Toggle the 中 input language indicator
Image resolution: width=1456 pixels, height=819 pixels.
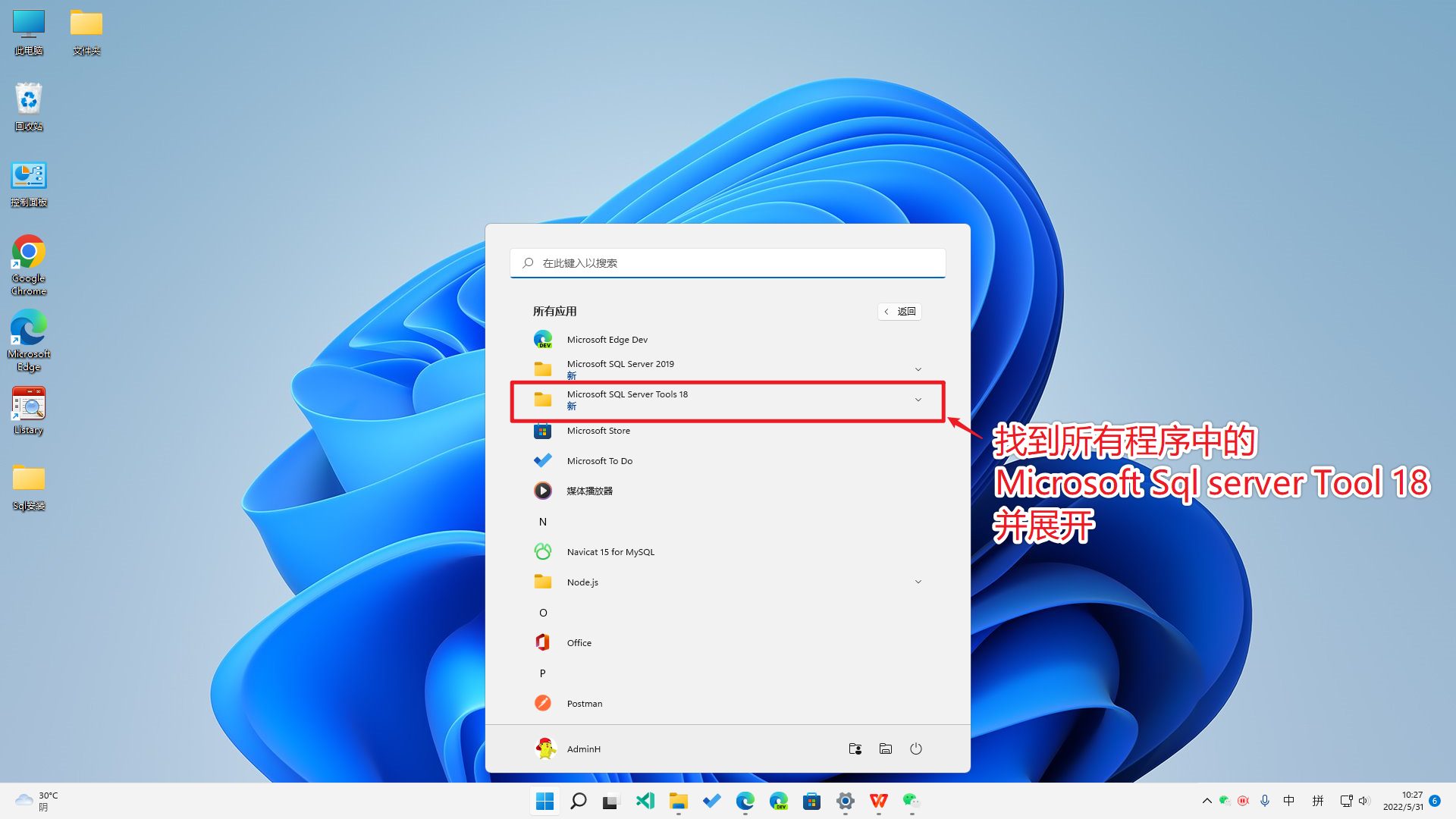pos(1289,801)
